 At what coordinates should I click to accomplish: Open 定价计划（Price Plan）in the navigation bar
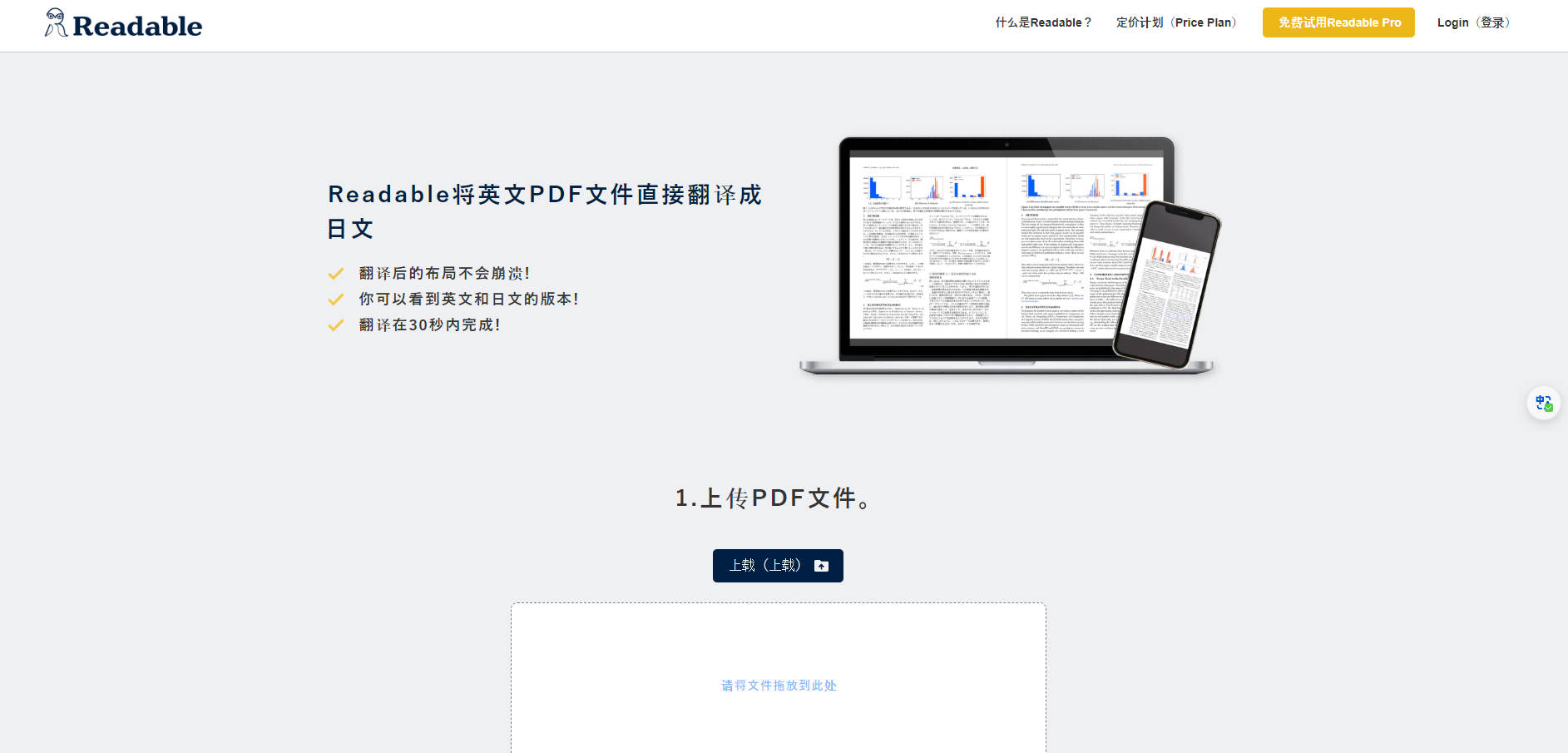point(1177,22)
